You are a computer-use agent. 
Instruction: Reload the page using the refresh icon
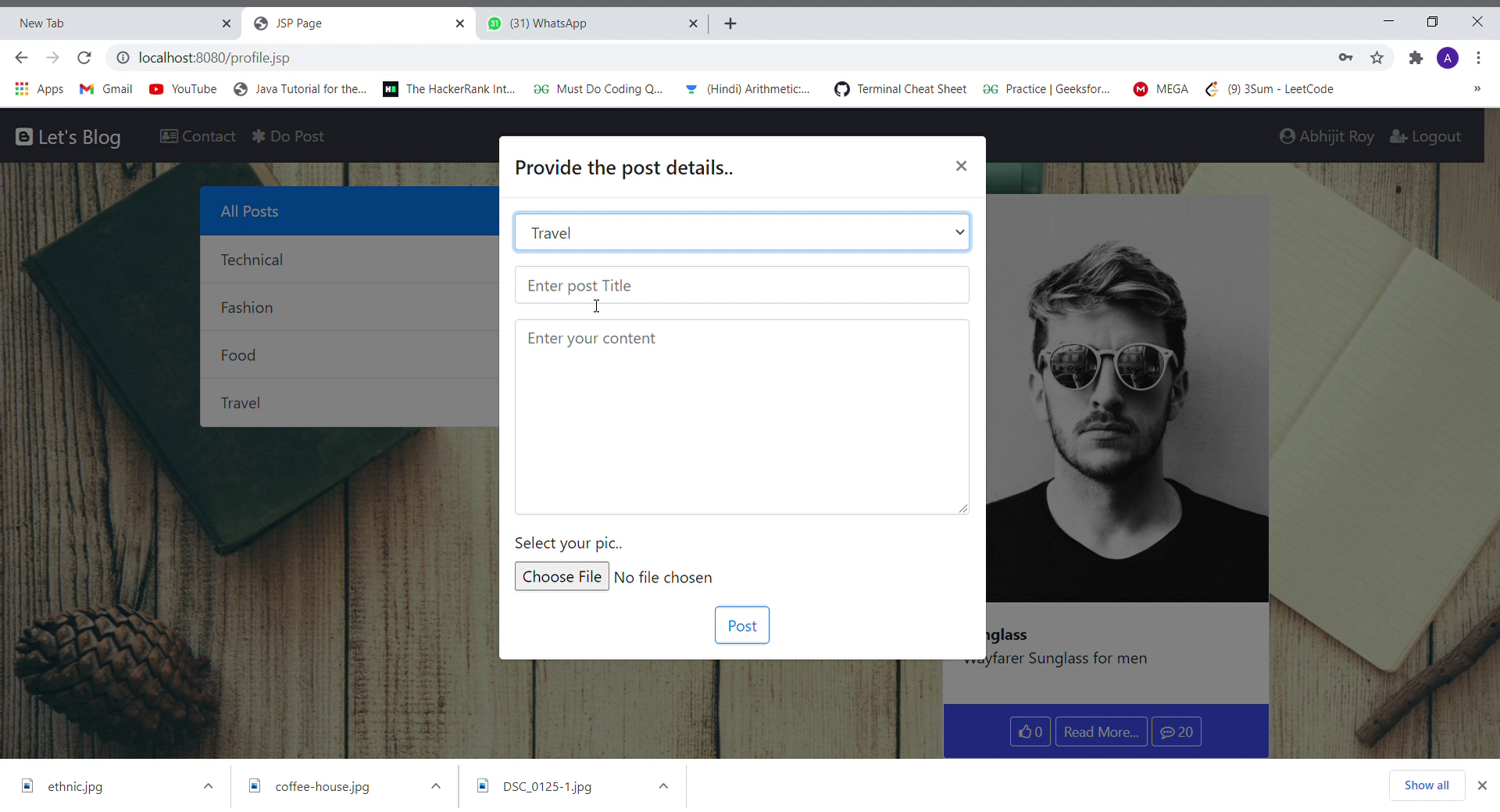coord(84,58)
